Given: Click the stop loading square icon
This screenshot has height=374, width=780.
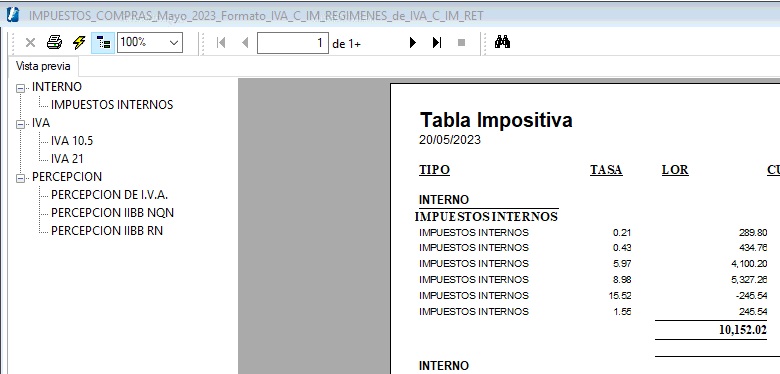Looking at the screenshot, I should tap(461, 43).
